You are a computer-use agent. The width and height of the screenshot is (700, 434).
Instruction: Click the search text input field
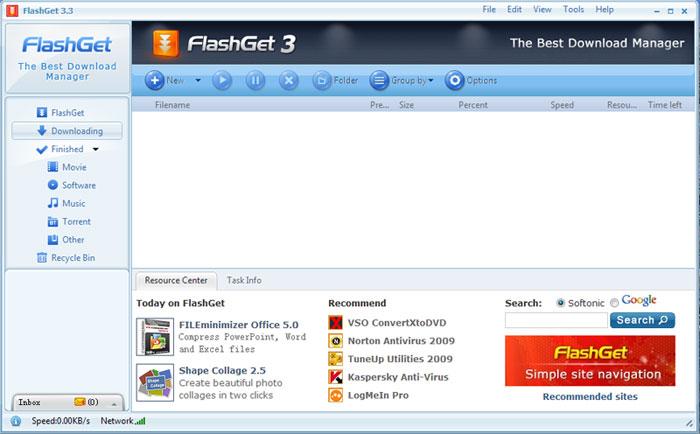point(556,321)
